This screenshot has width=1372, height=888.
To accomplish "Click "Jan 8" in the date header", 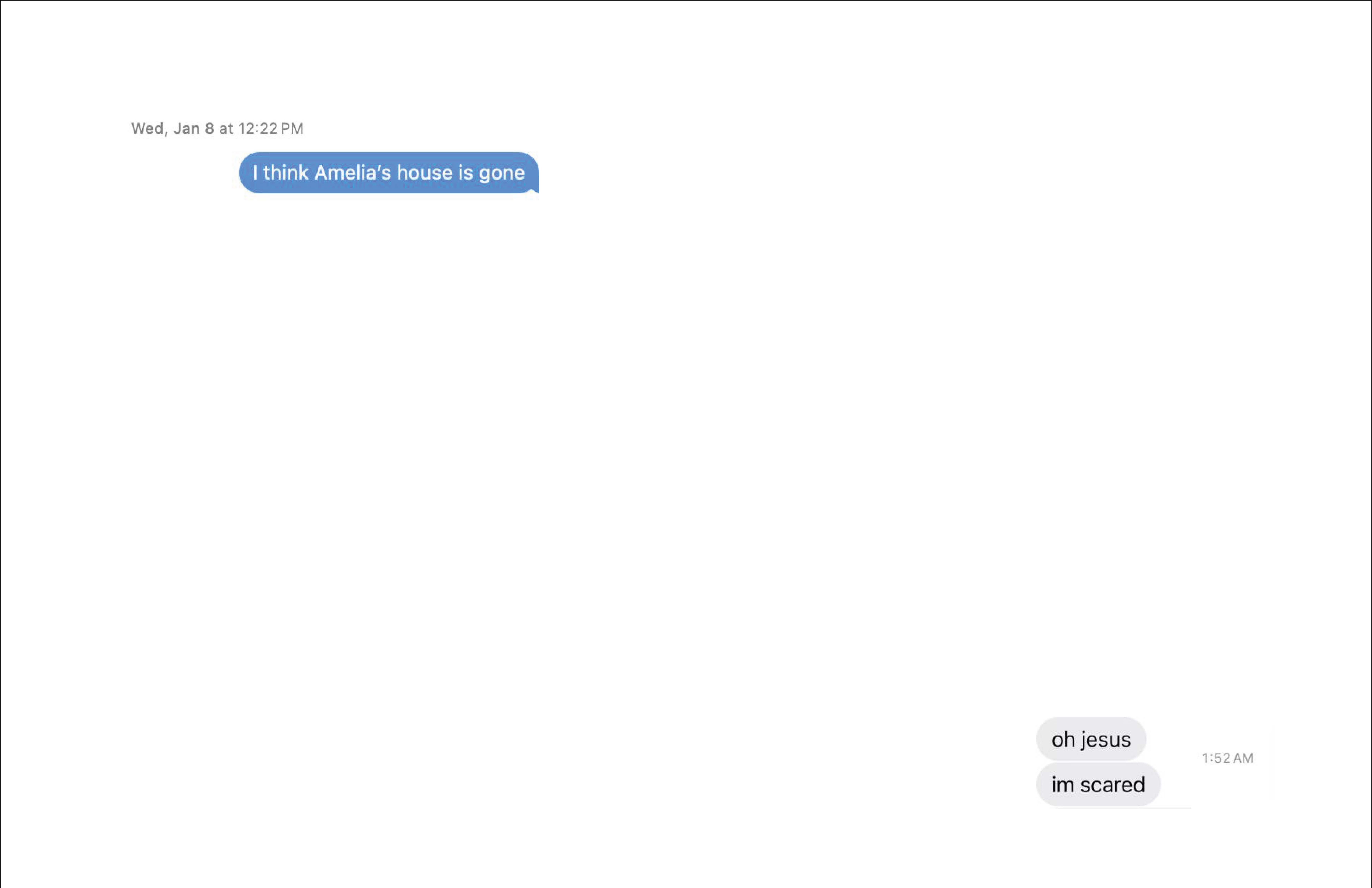I will (x=194, y=128).
